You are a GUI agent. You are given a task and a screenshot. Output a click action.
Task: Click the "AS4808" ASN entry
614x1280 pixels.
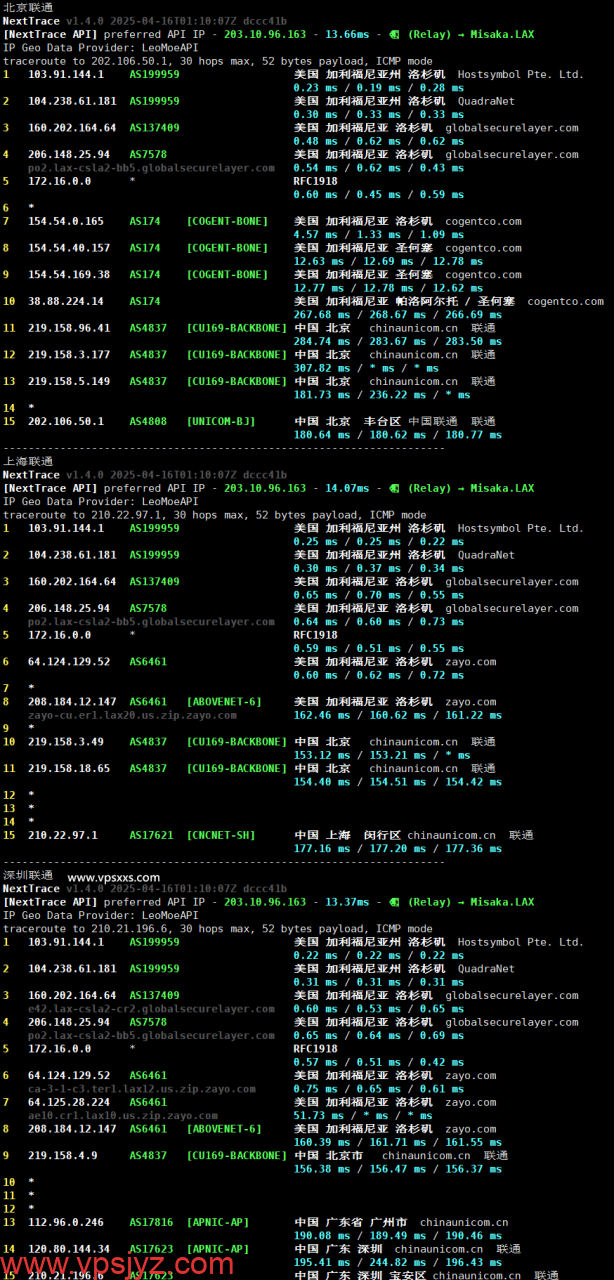pos(148,421)
